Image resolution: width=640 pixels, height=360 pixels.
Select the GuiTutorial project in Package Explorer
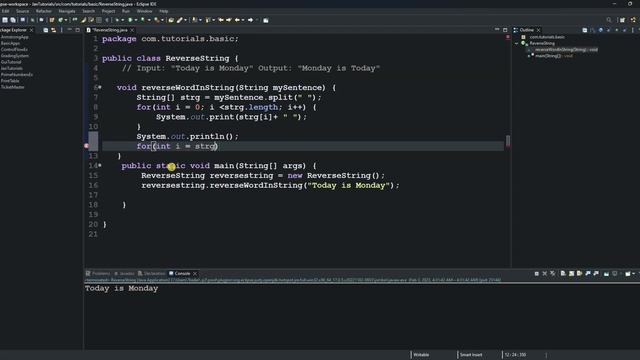[11, 62]
